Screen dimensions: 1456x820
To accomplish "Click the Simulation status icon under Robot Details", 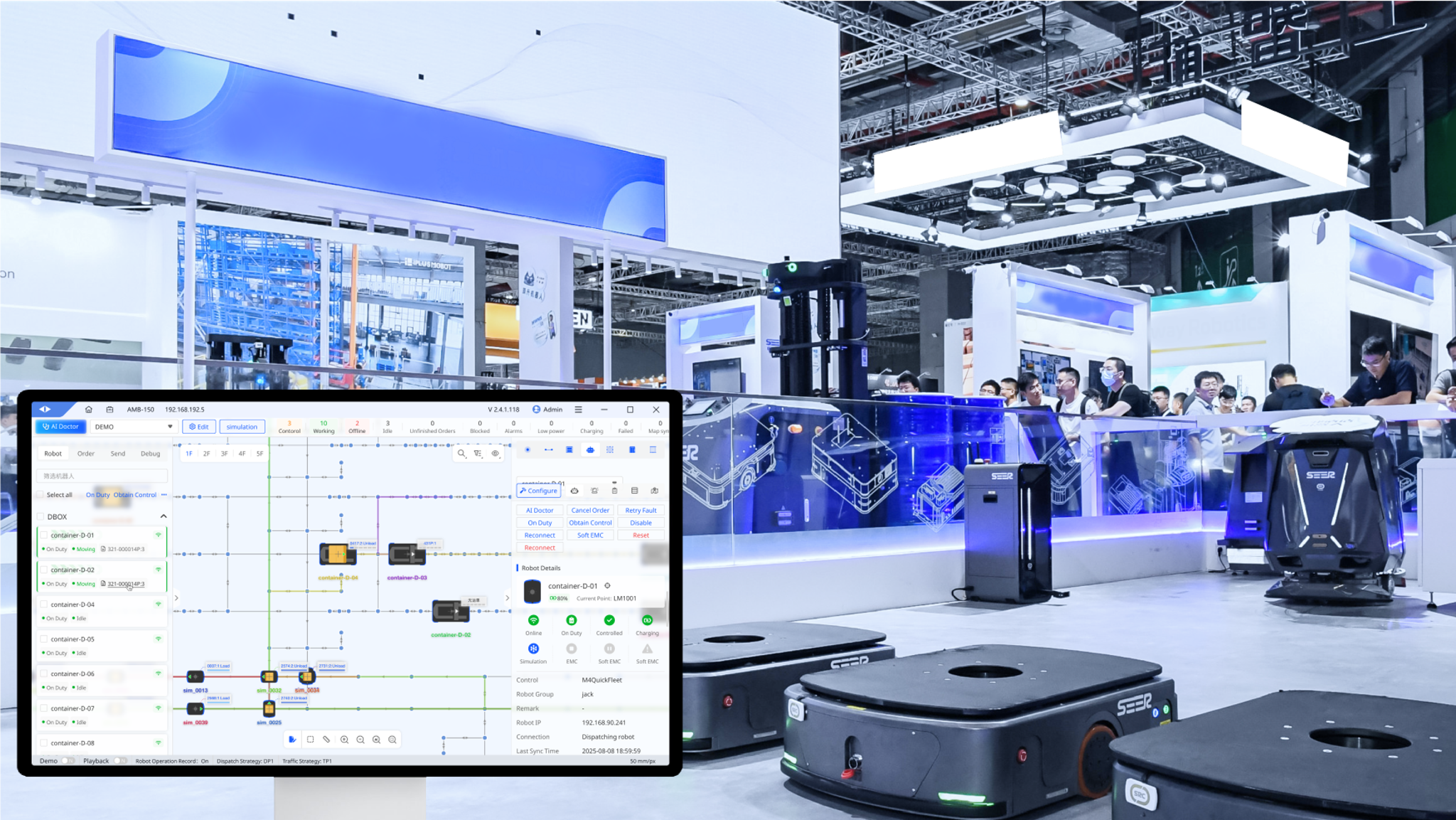I will 533,649.
